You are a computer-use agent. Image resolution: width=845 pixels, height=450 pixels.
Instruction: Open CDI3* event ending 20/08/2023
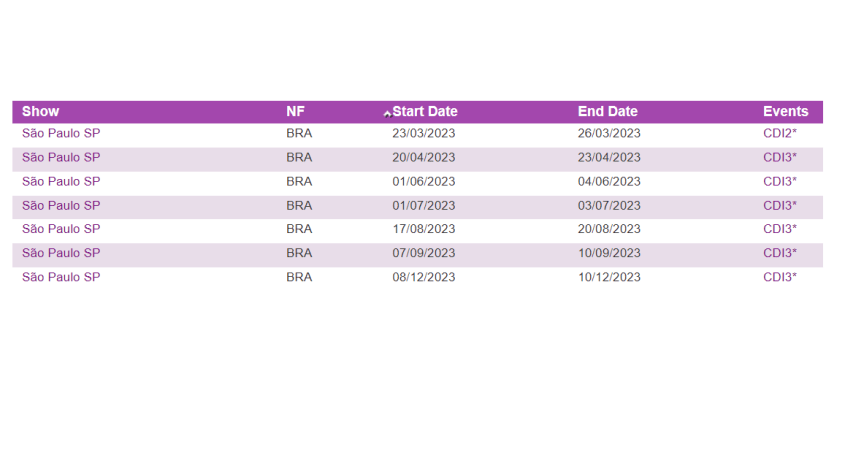tap(779, 229)
